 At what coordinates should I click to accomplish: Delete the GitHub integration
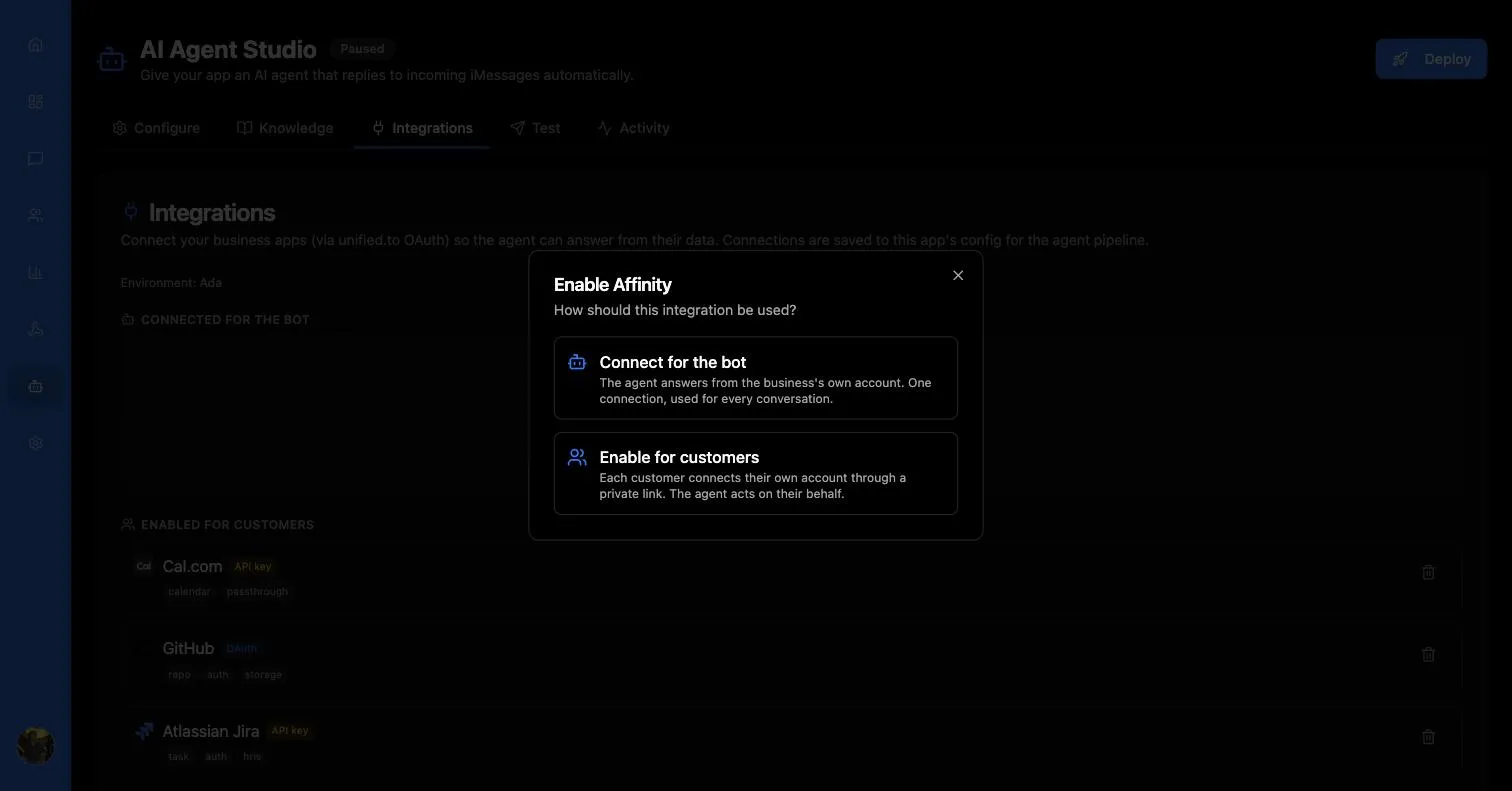(x=1428, y=654)
